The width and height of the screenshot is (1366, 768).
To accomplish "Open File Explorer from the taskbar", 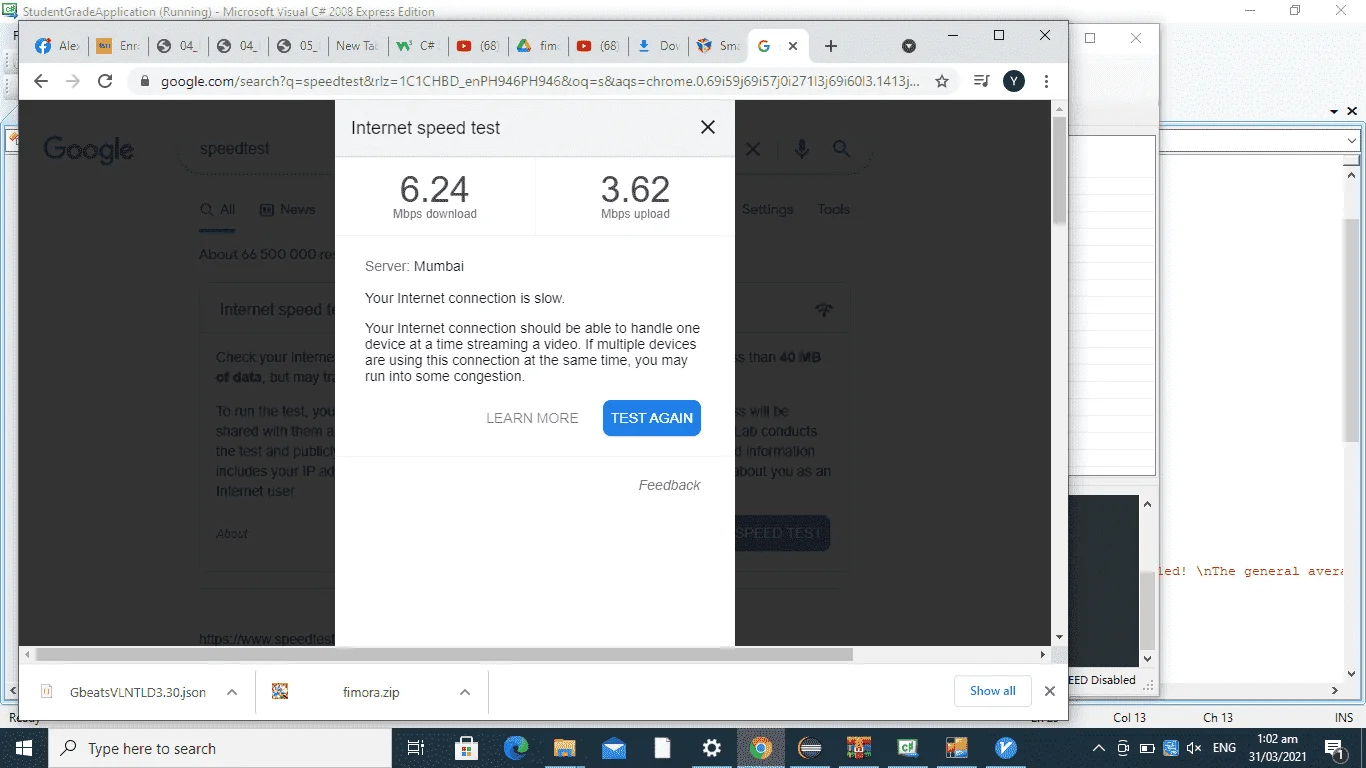I will [565, 748].
